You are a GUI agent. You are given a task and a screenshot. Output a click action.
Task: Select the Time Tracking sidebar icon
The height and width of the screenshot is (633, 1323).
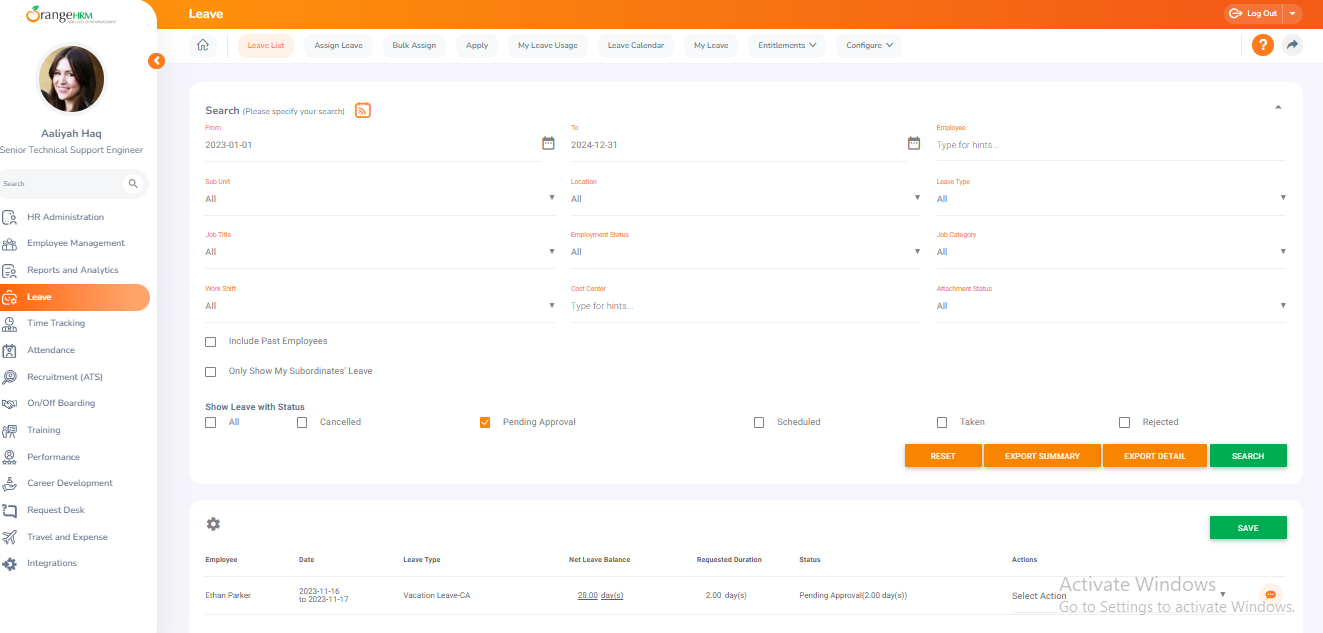coord(13,323)
